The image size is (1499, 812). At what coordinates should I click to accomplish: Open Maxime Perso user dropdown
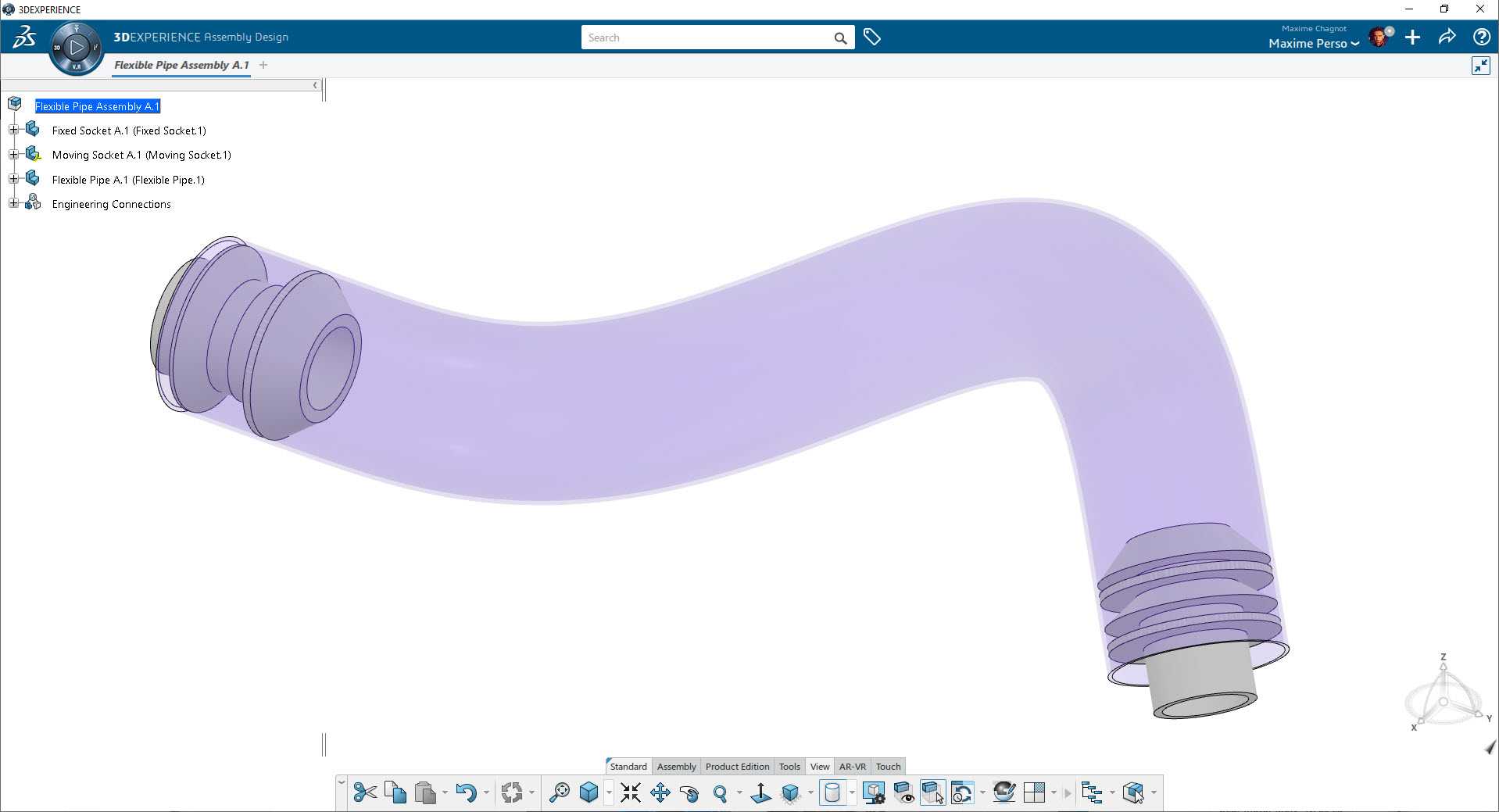[x=1313, y=43]
